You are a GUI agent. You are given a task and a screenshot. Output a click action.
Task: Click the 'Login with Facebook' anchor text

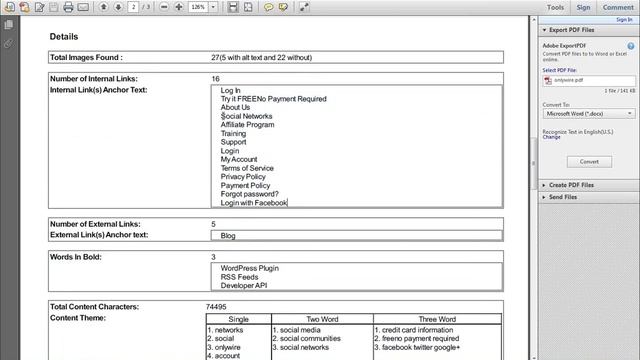point(253,203)
